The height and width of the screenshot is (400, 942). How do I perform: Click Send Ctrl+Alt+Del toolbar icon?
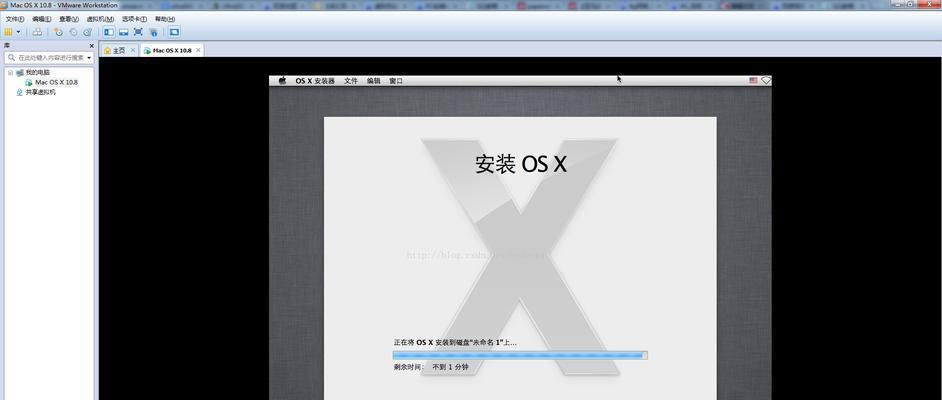37,32
